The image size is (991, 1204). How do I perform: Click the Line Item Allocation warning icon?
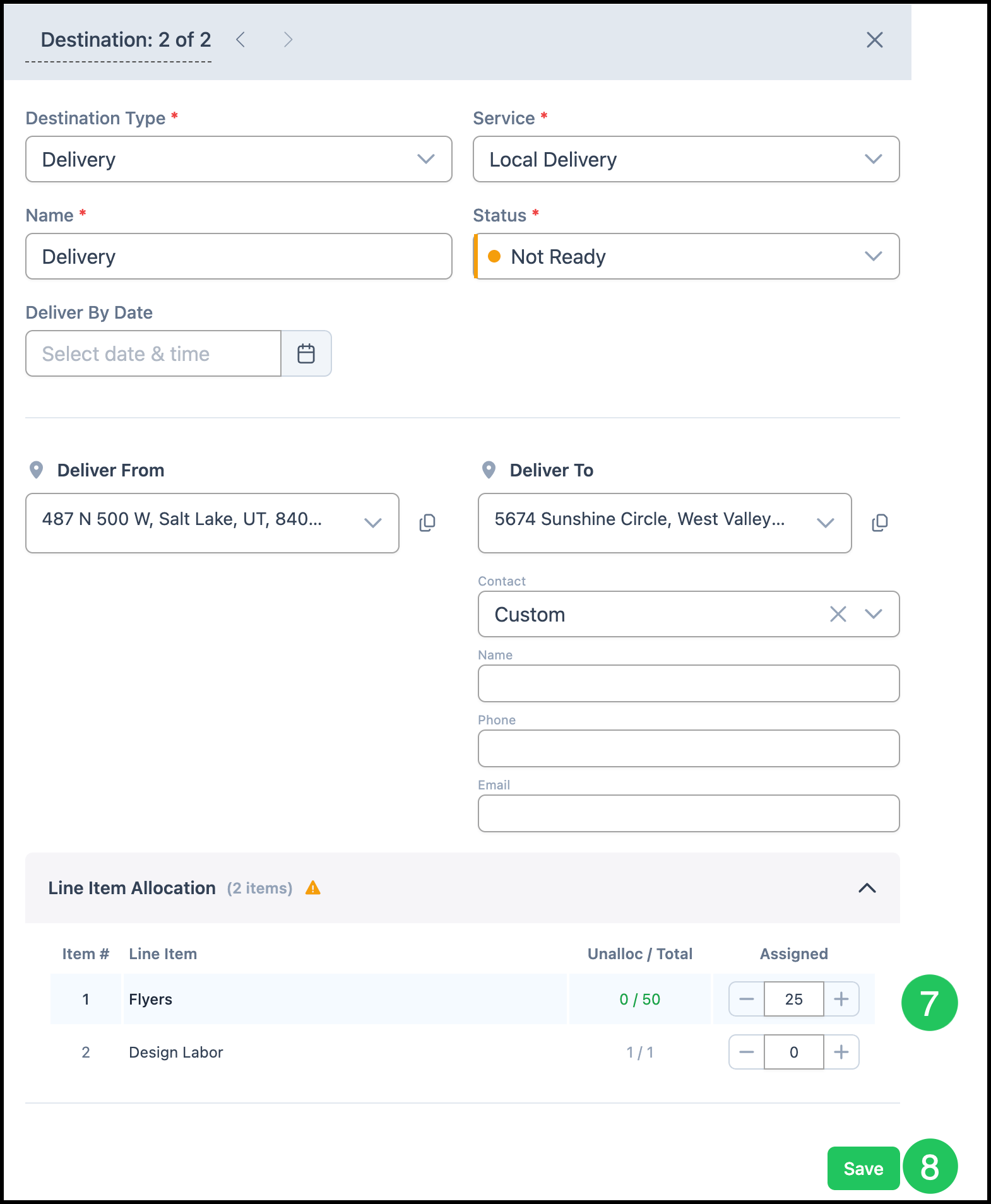(x=313, y=888)
